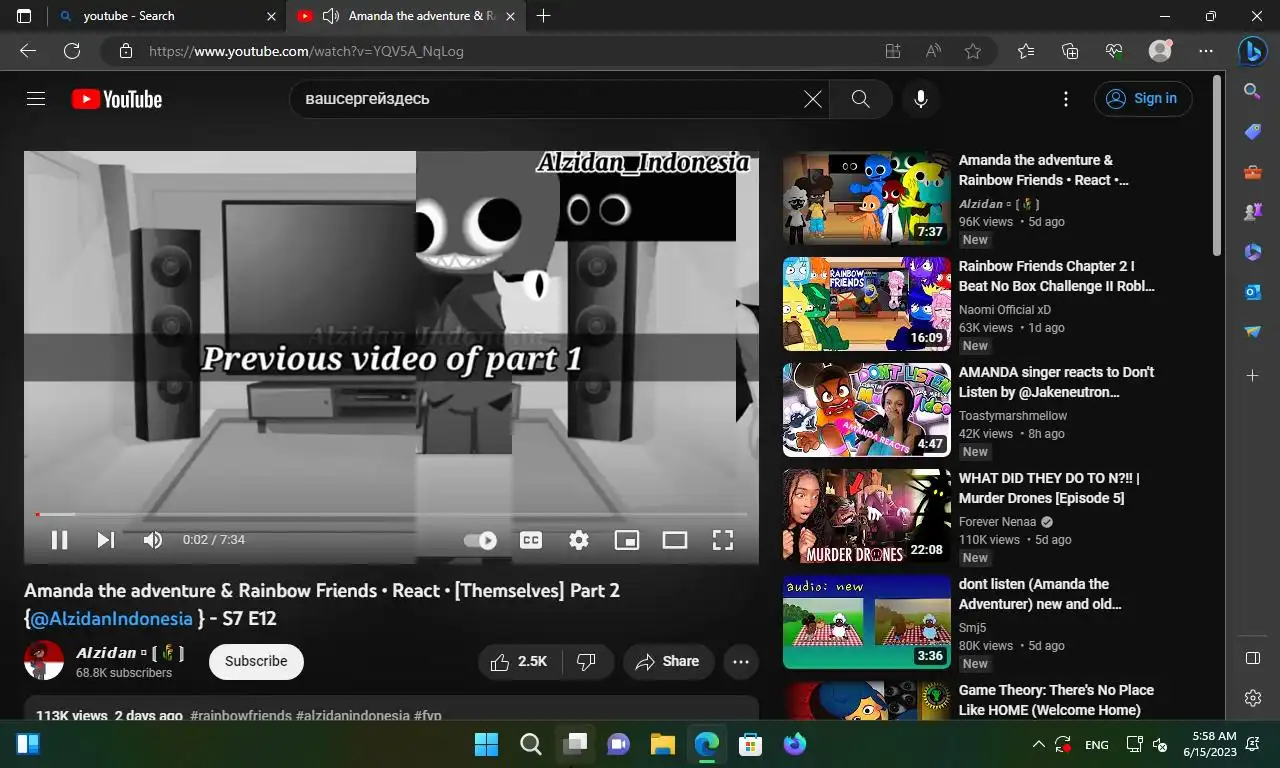Like the video with 2.5K likes

[519, 661]
